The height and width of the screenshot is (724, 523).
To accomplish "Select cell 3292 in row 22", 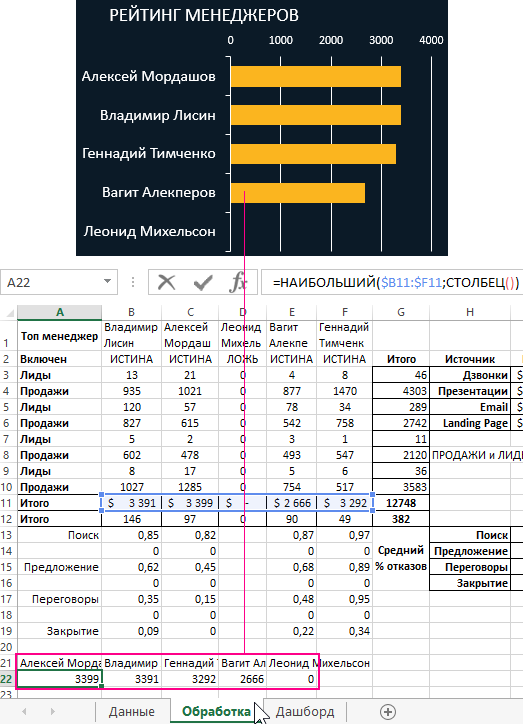I will point(190,679).
